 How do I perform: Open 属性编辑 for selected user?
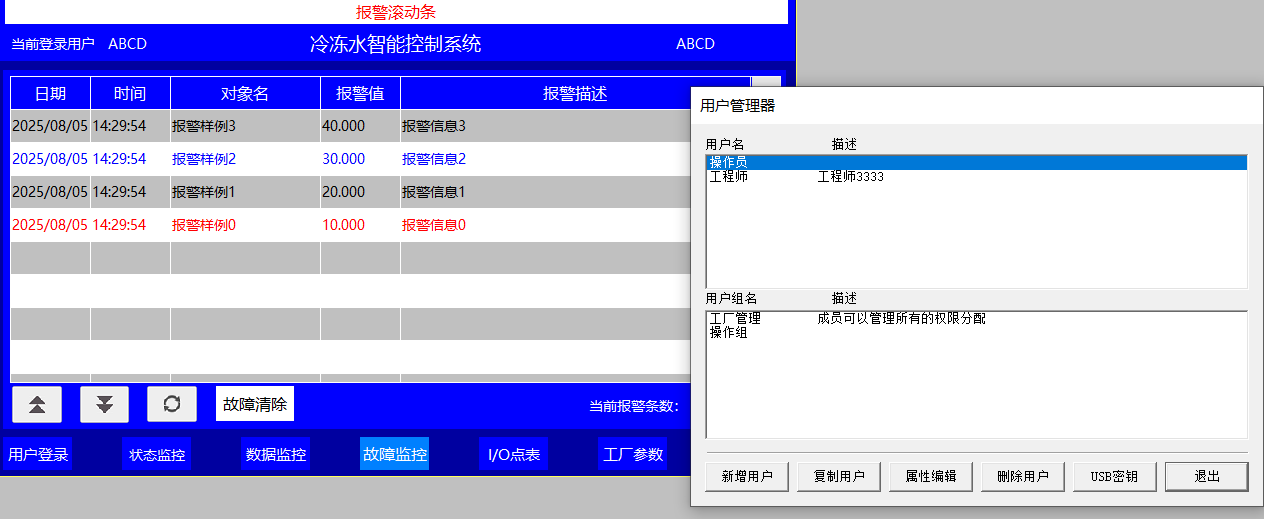931,476
